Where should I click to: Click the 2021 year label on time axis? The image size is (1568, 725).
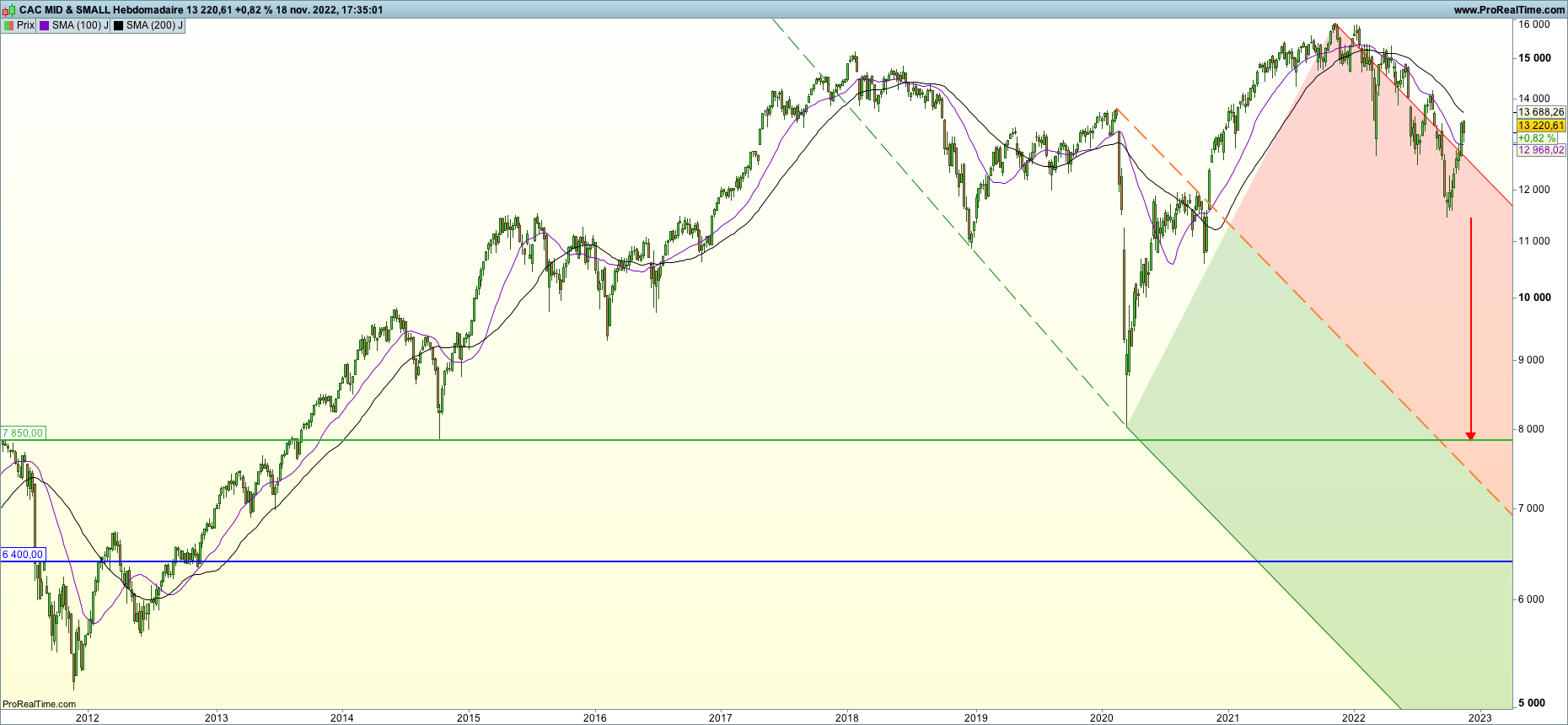point(1228,718)
